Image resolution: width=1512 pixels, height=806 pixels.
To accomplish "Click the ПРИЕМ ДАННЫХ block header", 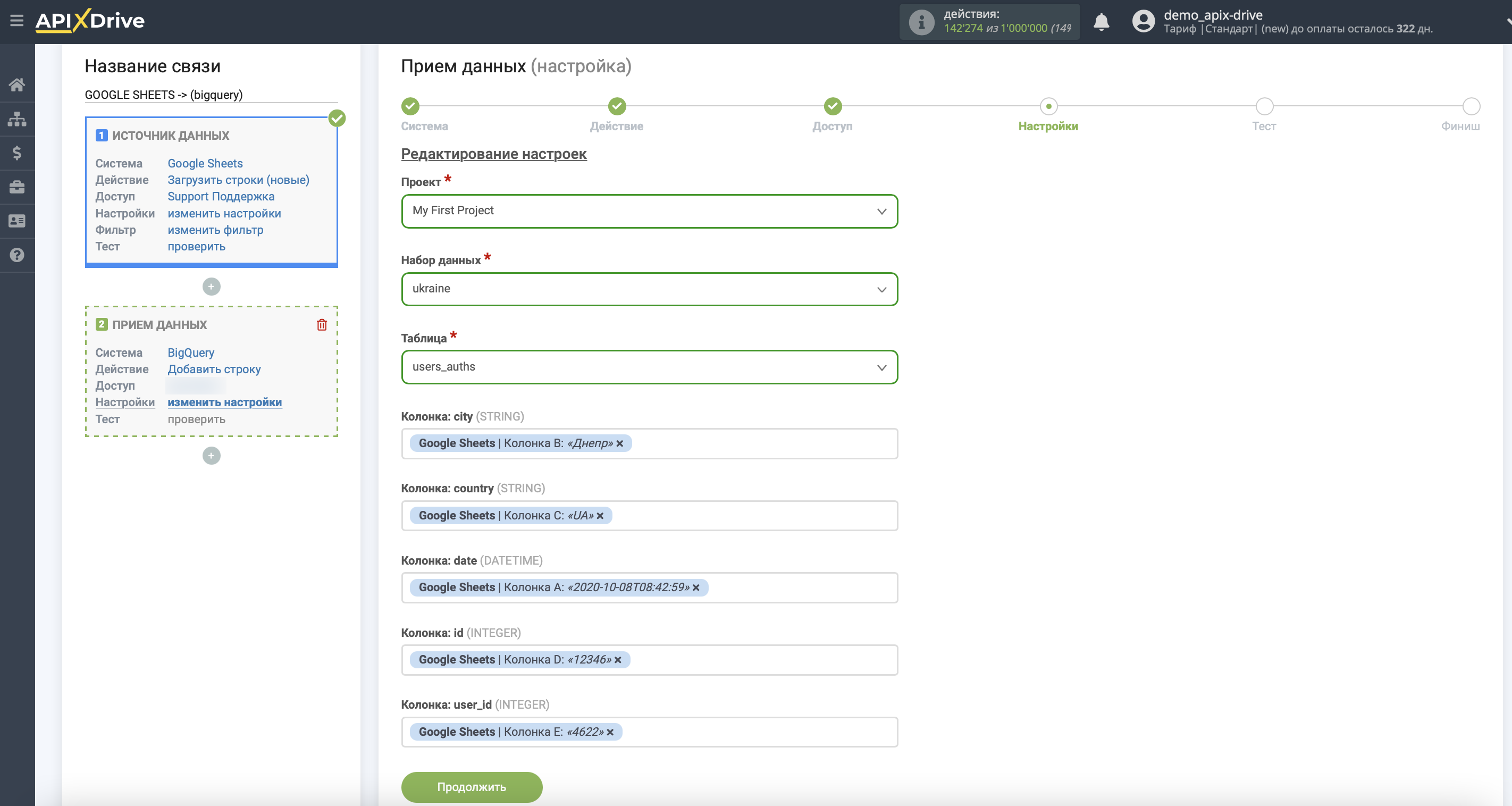I will 159,325.
